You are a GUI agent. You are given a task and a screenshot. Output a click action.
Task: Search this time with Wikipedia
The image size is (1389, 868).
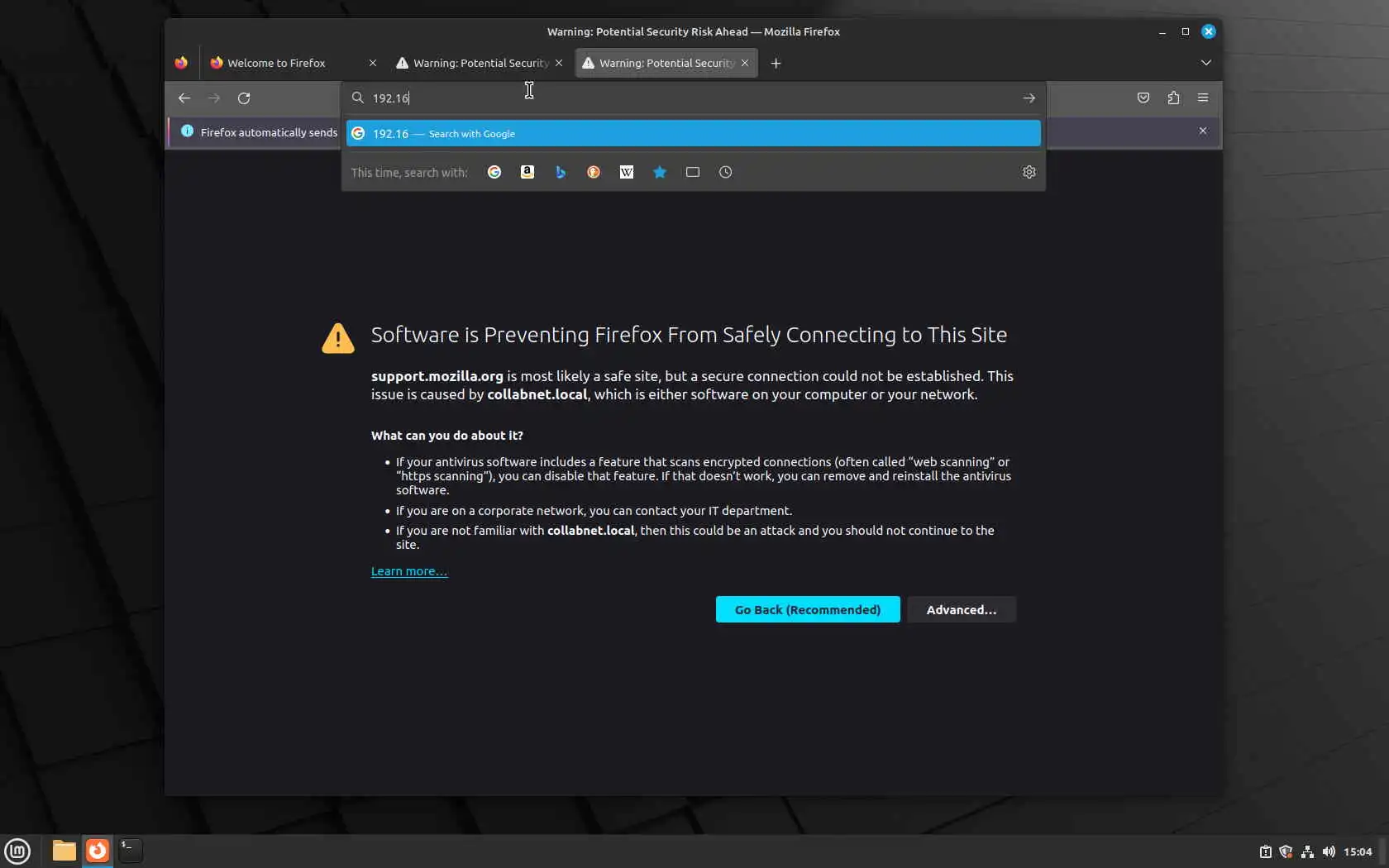click(627, 172)
